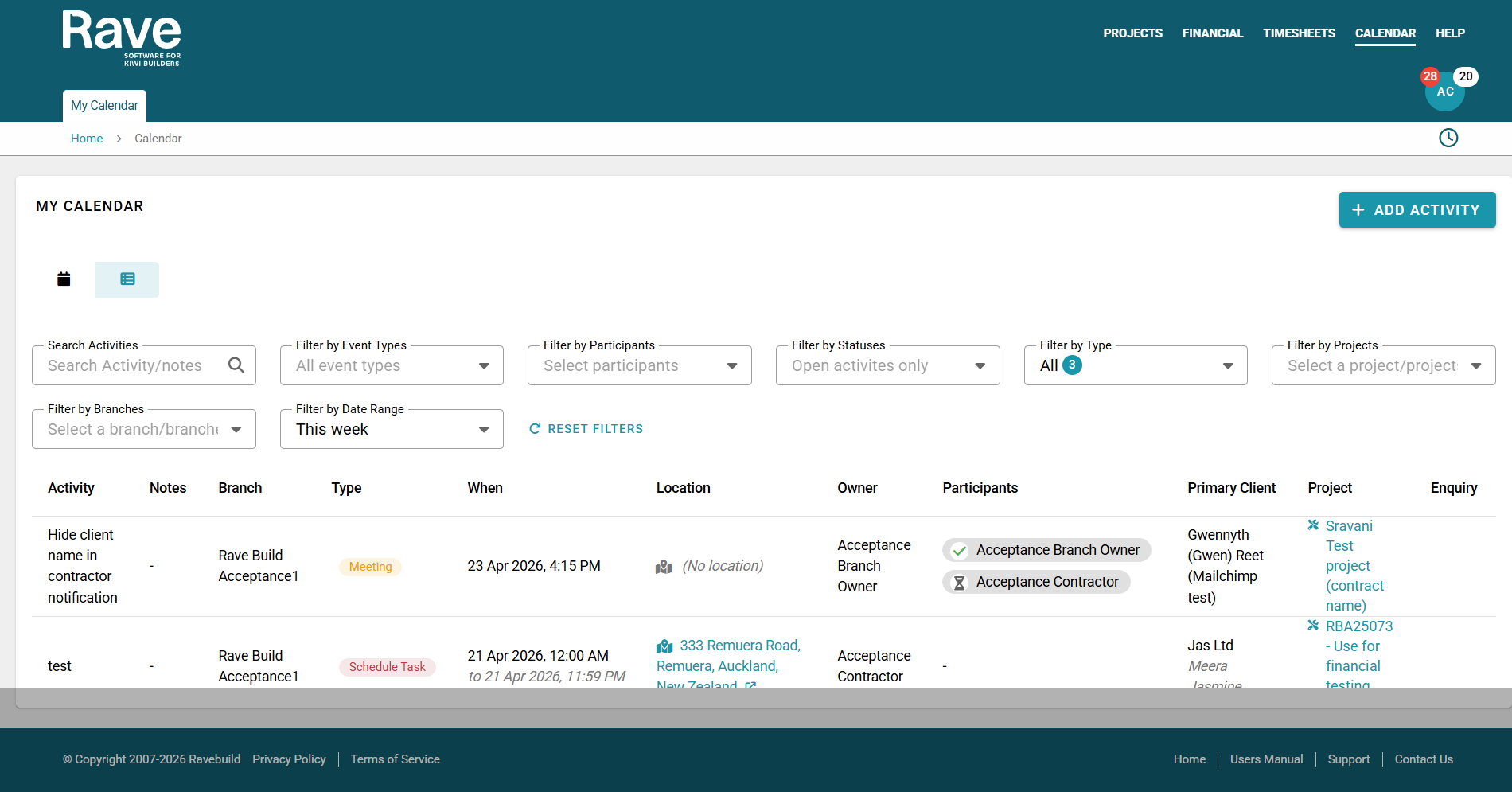Image resolution: width=1512 pixels, height=792 pixels.
Task: Click the Owner column header
Action: [x=857, y=488]
